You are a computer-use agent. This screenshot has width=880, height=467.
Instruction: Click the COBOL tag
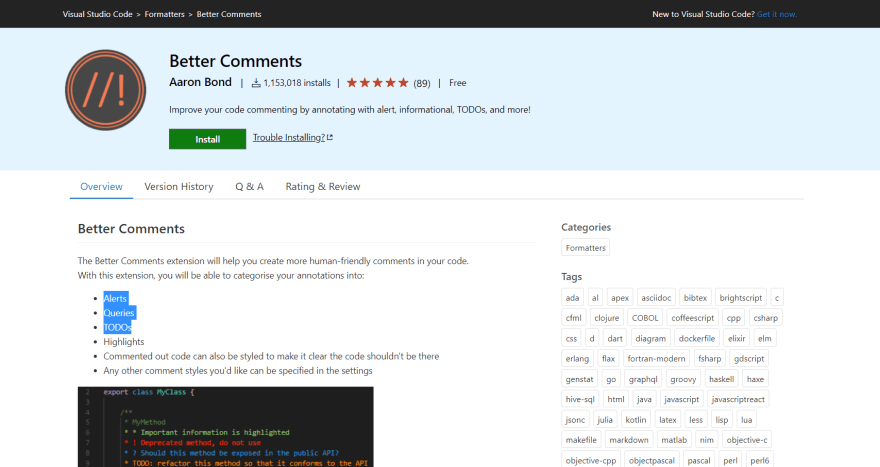(x=645, y=318)
